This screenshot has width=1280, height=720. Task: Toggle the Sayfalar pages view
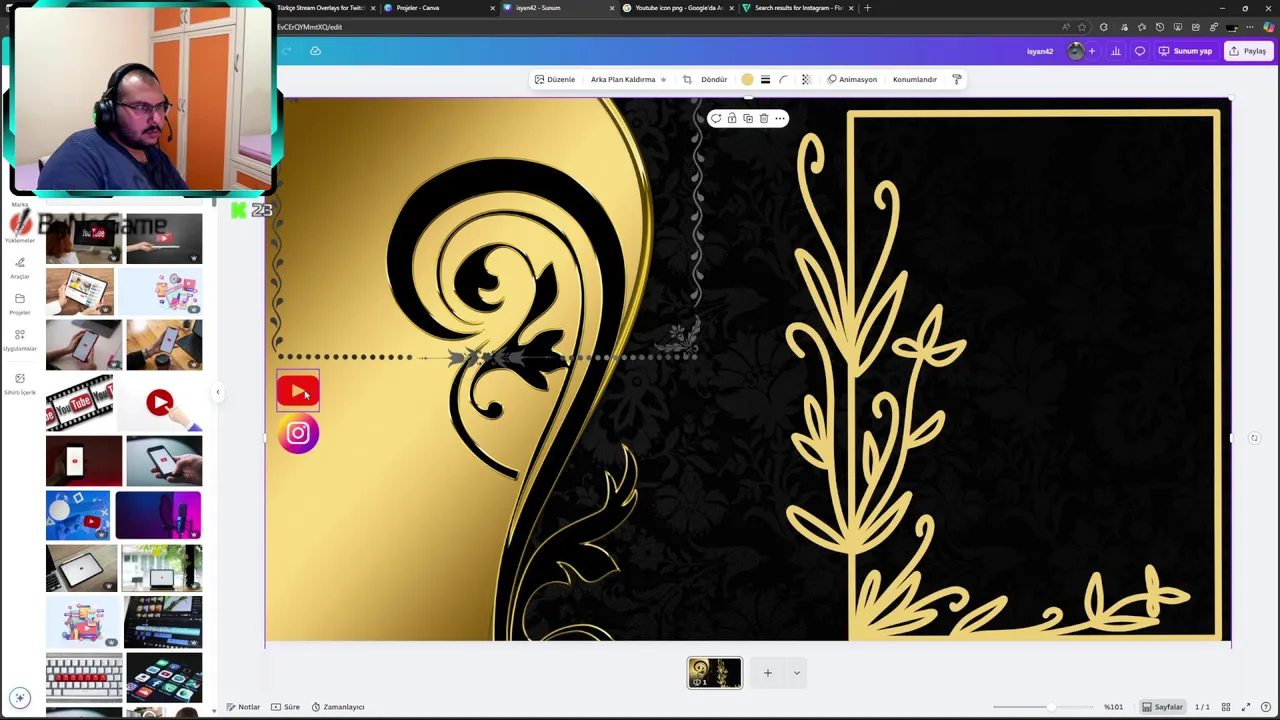point(1163,707)
